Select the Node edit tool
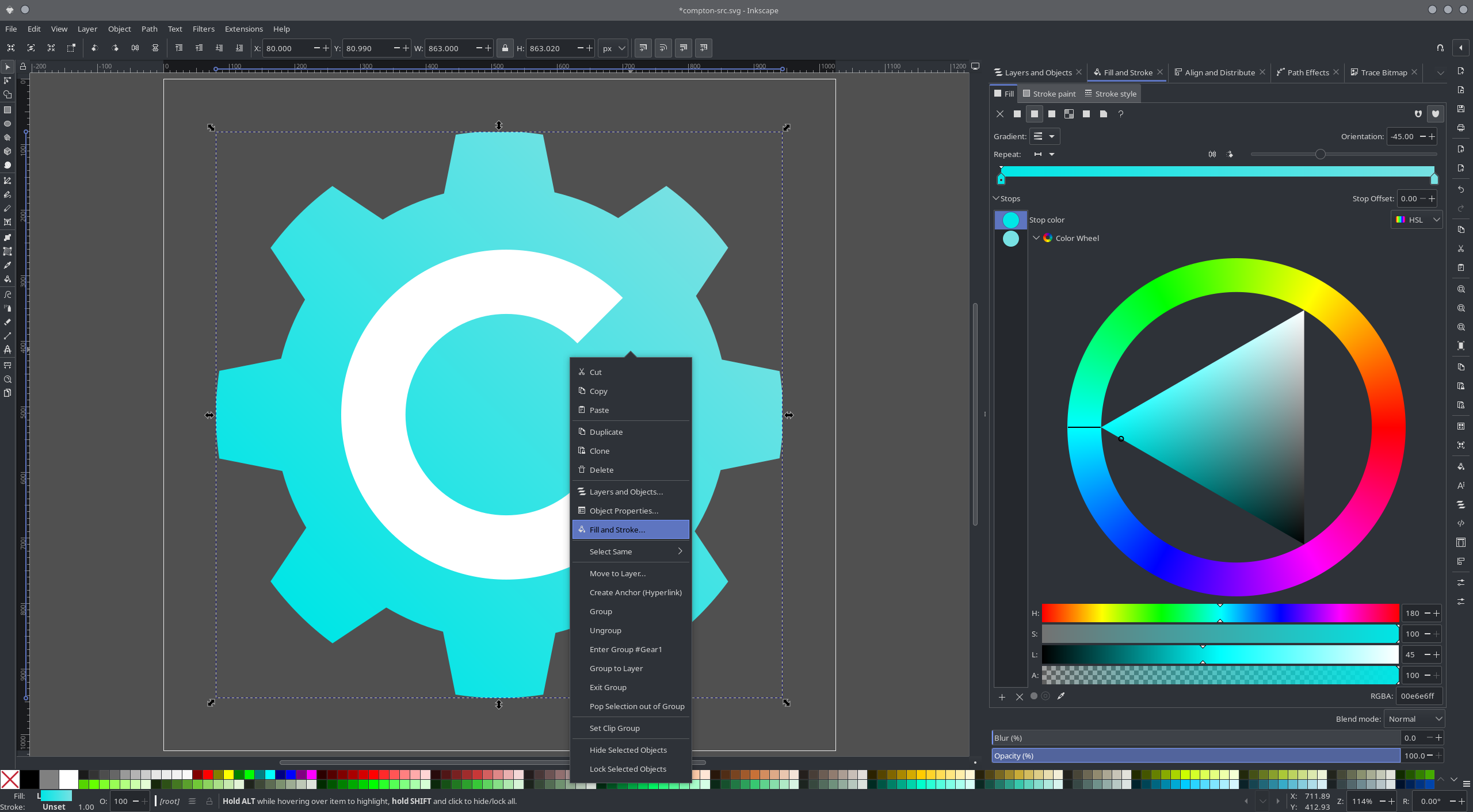1473x812 pixels. point(7,81)
